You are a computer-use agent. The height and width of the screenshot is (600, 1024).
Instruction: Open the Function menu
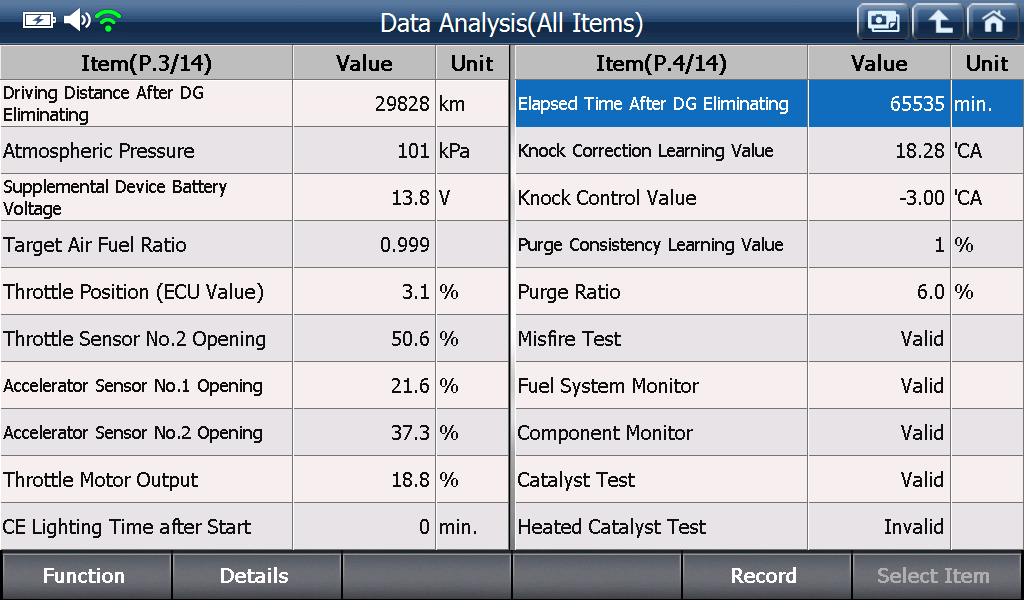(x=86, y=576)
